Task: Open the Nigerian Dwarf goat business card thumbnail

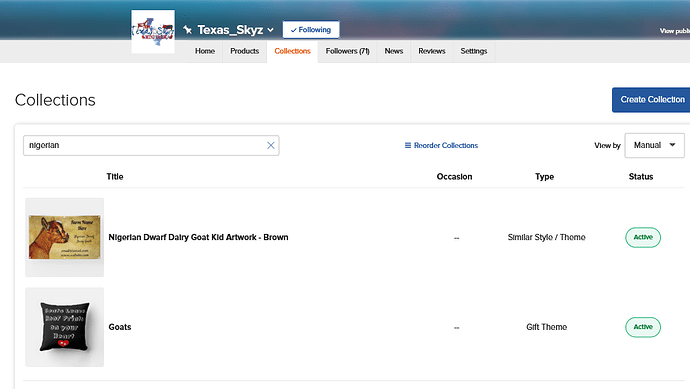Action: 65,237
